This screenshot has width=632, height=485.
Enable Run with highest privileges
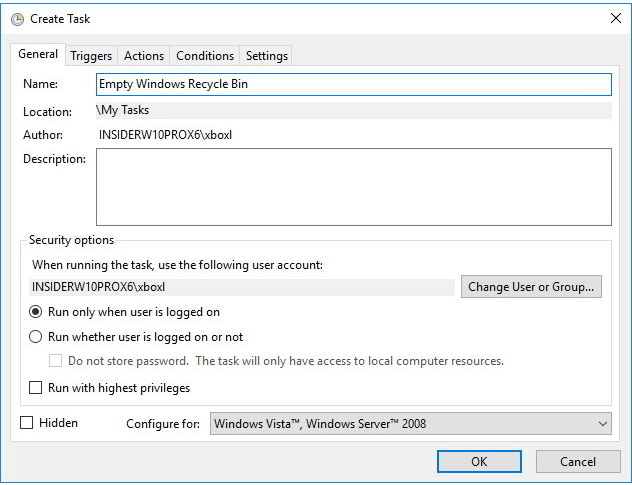tap(37, 388)
